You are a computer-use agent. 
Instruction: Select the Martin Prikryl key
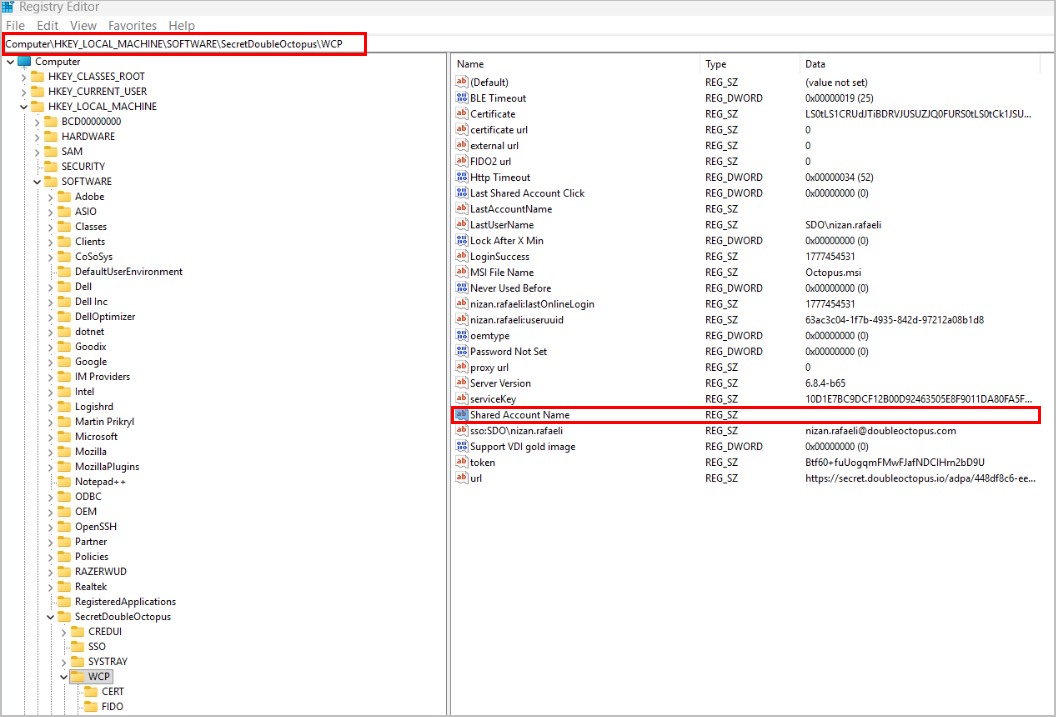(104, 421)
